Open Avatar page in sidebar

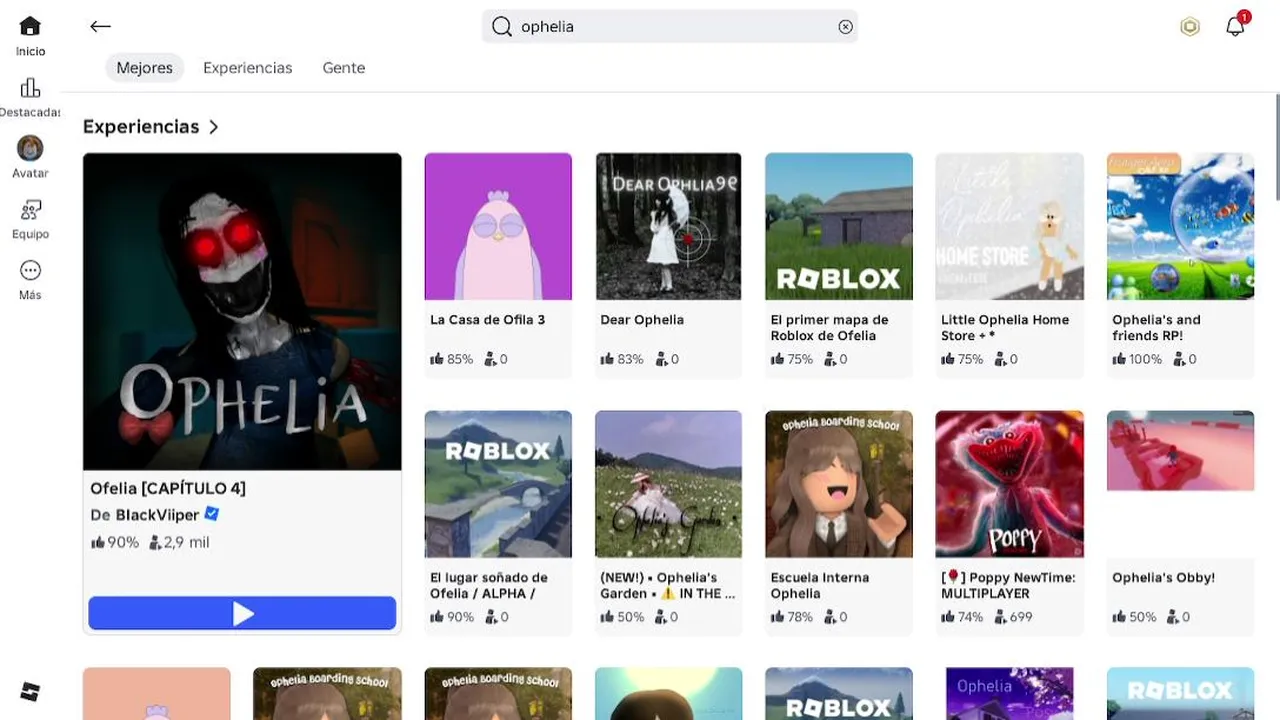30,157
